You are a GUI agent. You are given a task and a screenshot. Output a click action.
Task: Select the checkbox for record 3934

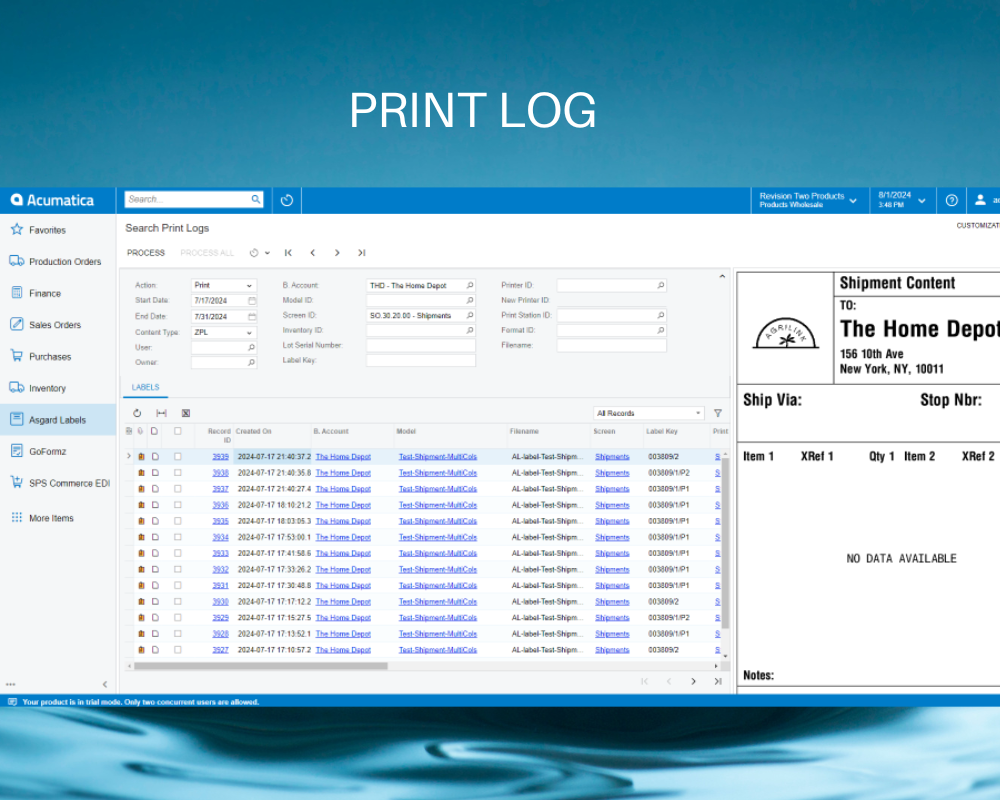tap(178, 537)
